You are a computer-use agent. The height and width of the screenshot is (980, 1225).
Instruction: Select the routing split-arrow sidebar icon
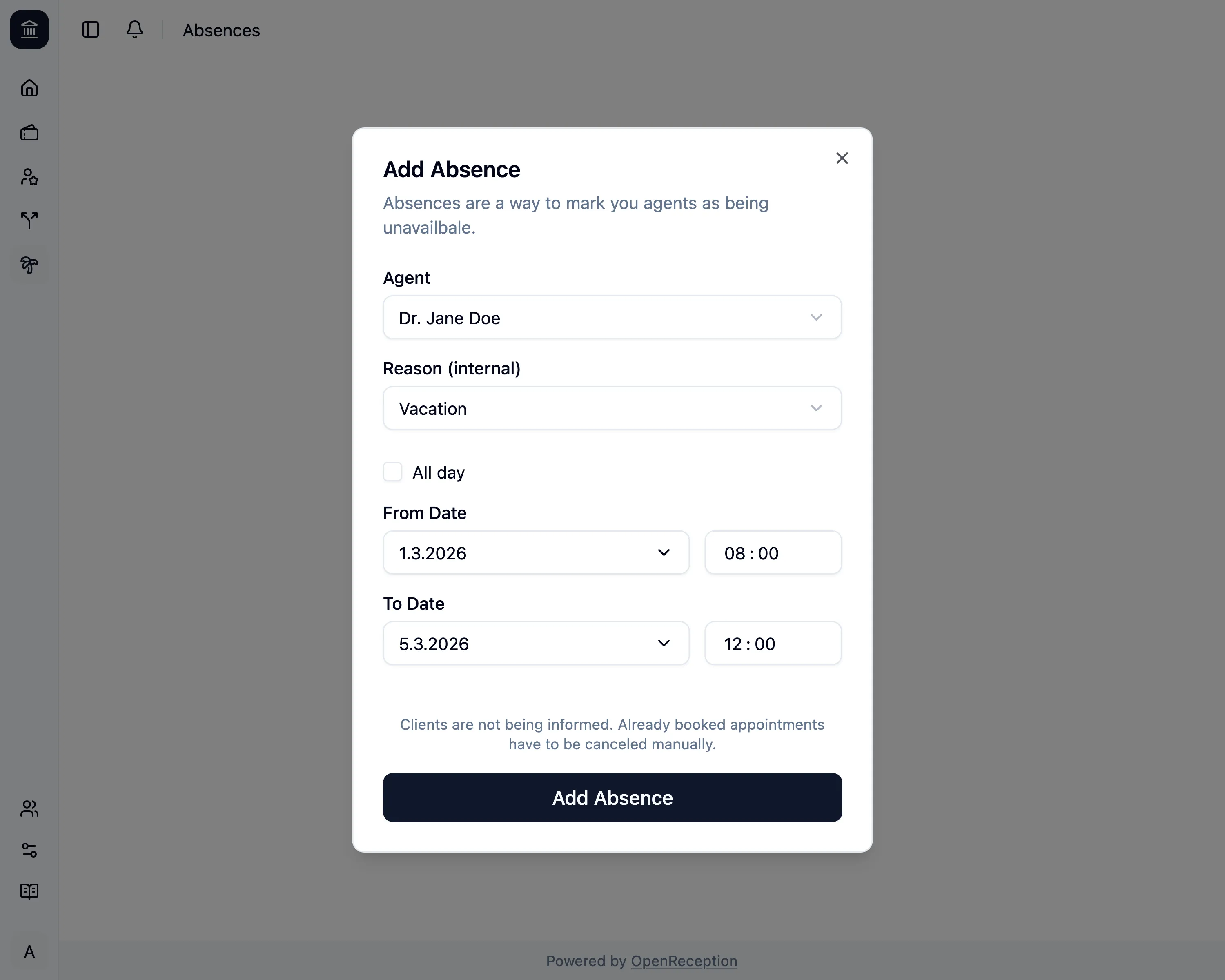pyautogui.click(x=29, y=220)
